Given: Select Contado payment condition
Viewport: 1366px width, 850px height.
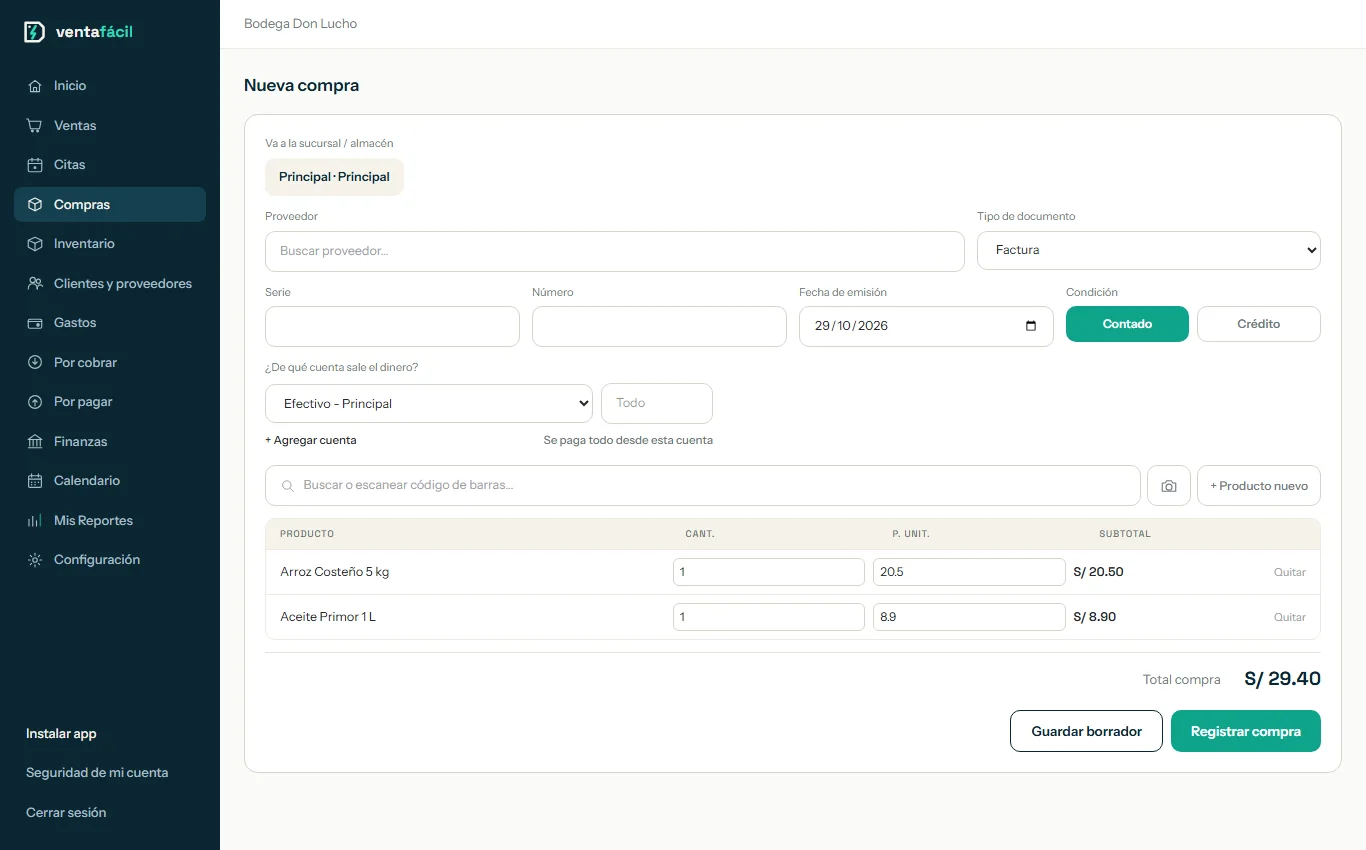Looking at the screenshot, I should (1127, 324).
